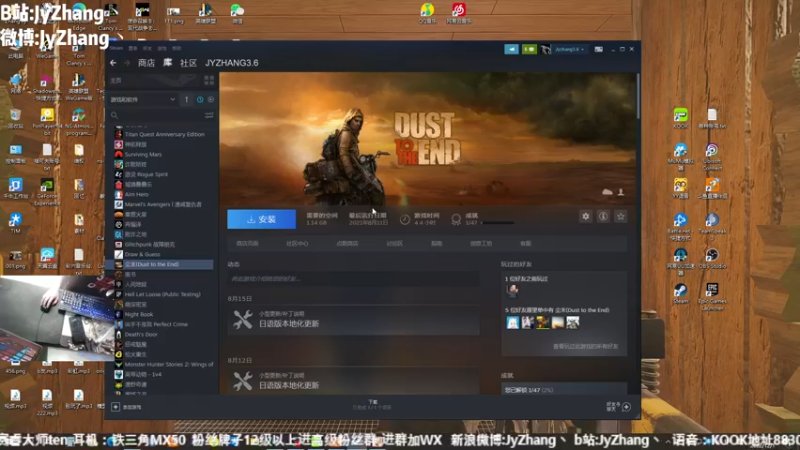Open the game's community hub link
The image size is (800, 450).
(297, 243)
